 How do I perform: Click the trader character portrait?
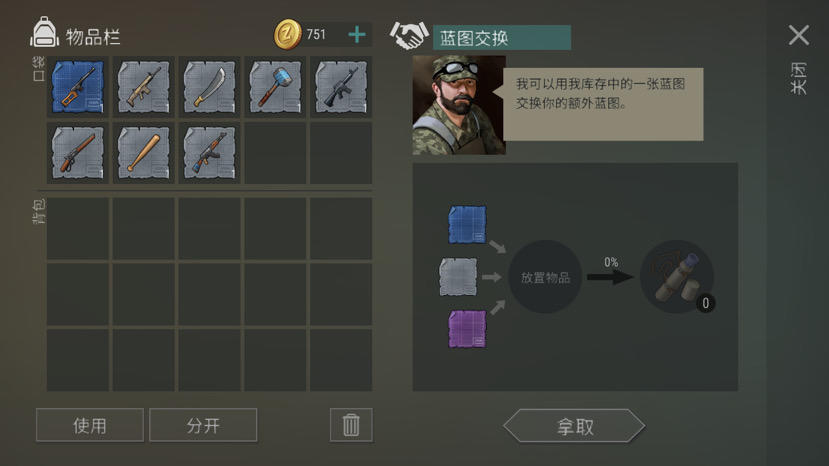click(459, 105)
